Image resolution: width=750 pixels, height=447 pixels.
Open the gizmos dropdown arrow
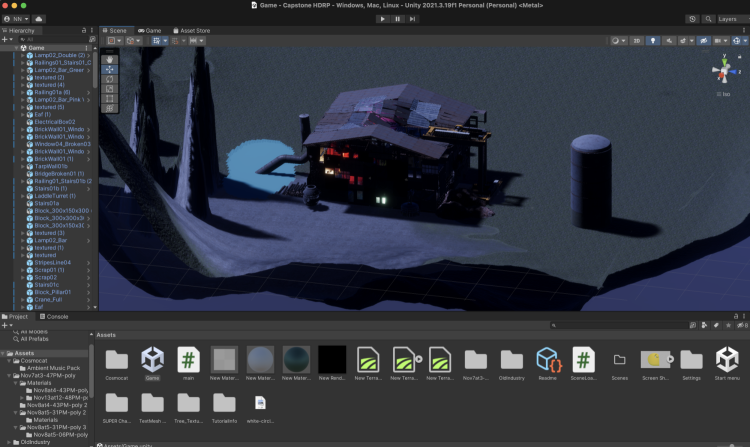(745, 41)
